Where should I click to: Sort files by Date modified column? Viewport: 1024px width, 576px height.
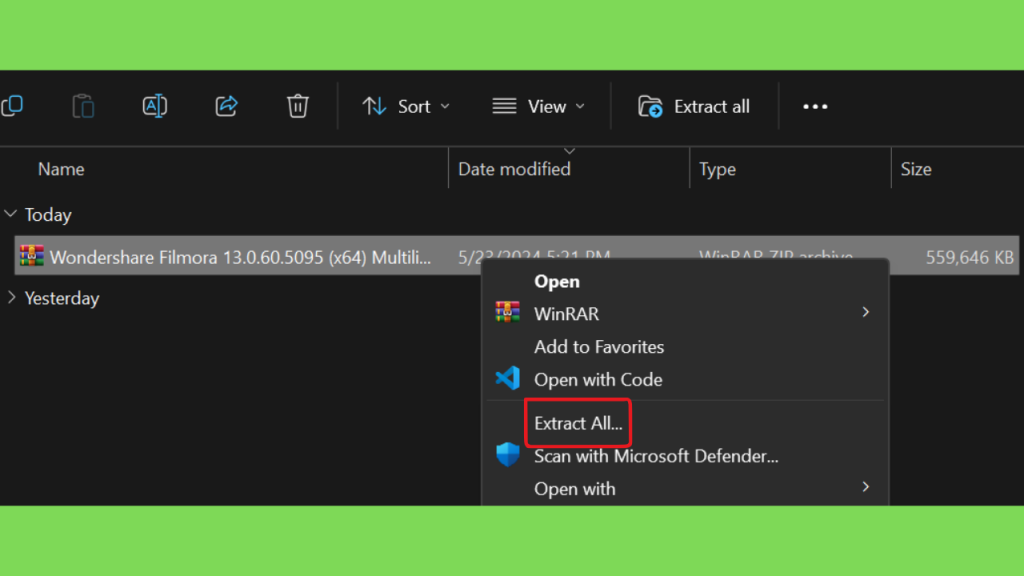514,169
